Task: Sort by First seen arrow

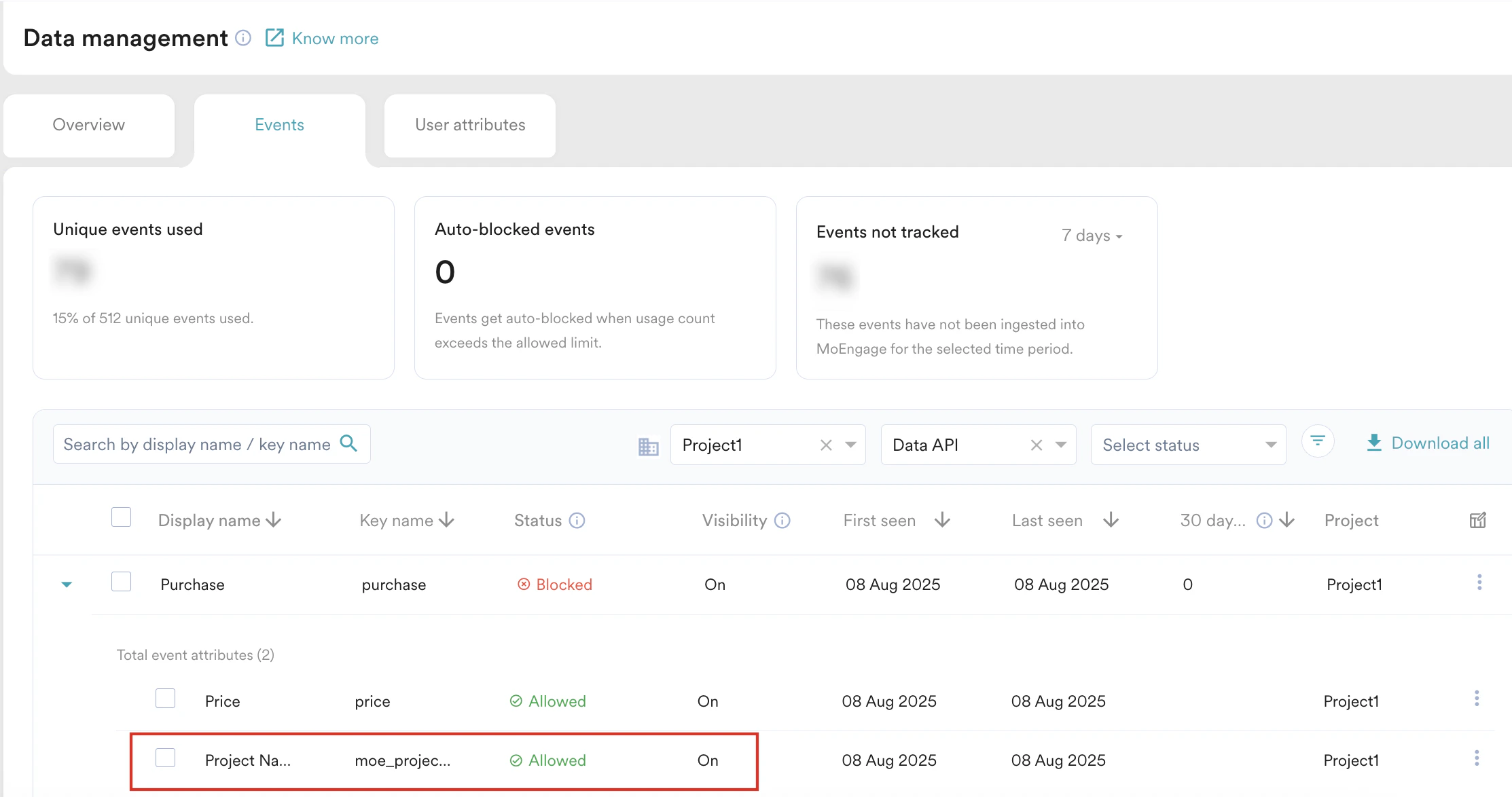Action: (x=942, y=521)
